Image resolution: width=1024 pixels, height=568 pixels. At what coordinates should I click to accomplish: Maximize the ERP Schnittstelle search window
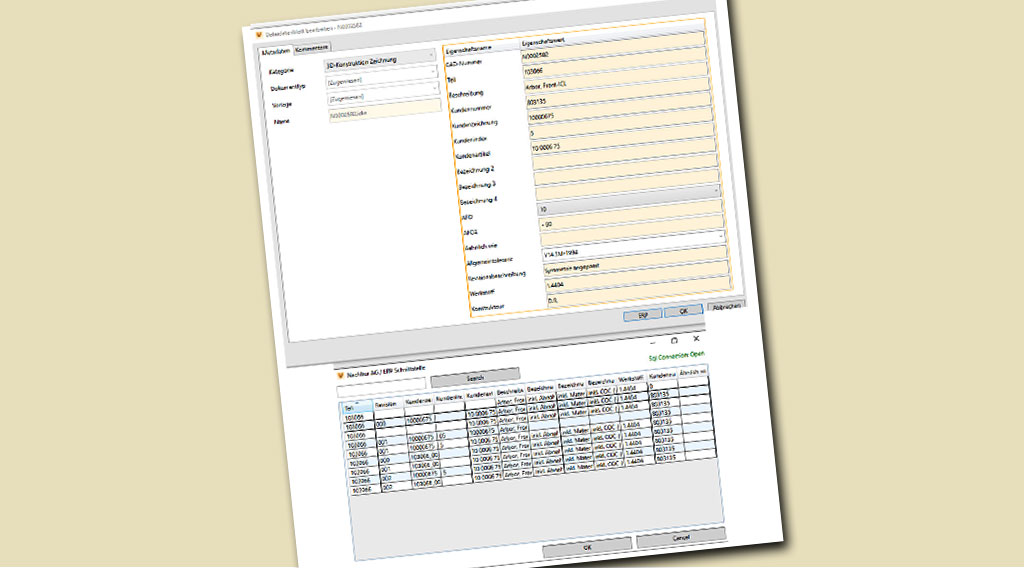point(673,340)
